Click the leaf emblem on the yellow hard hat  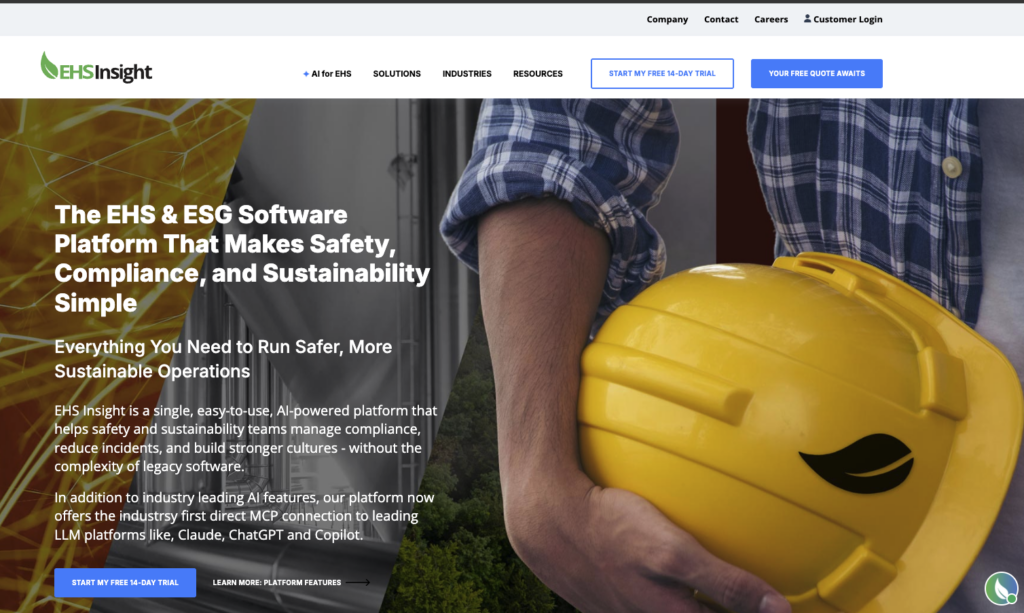(x=857, y=462)
